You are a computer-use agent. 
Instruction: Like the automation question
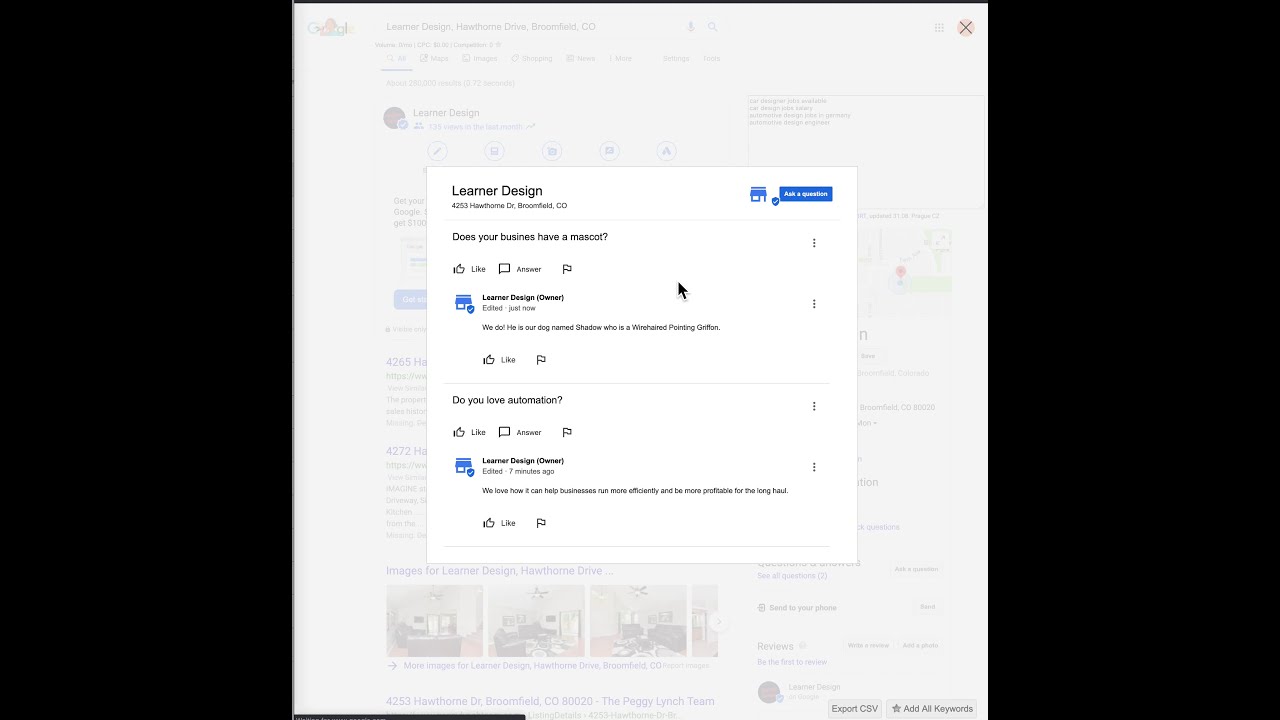(x=469, y=432)
